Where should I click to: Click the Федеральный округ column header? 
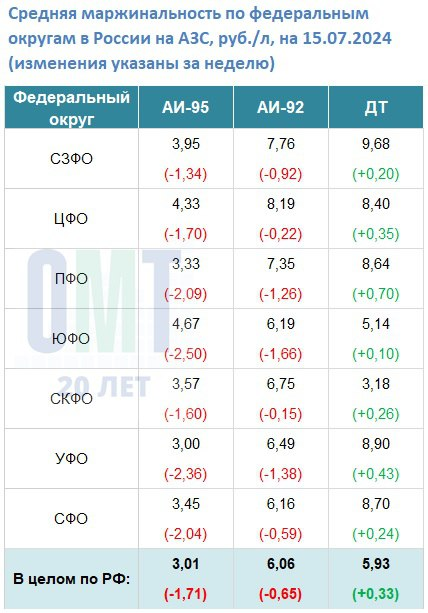coord(72,108)
